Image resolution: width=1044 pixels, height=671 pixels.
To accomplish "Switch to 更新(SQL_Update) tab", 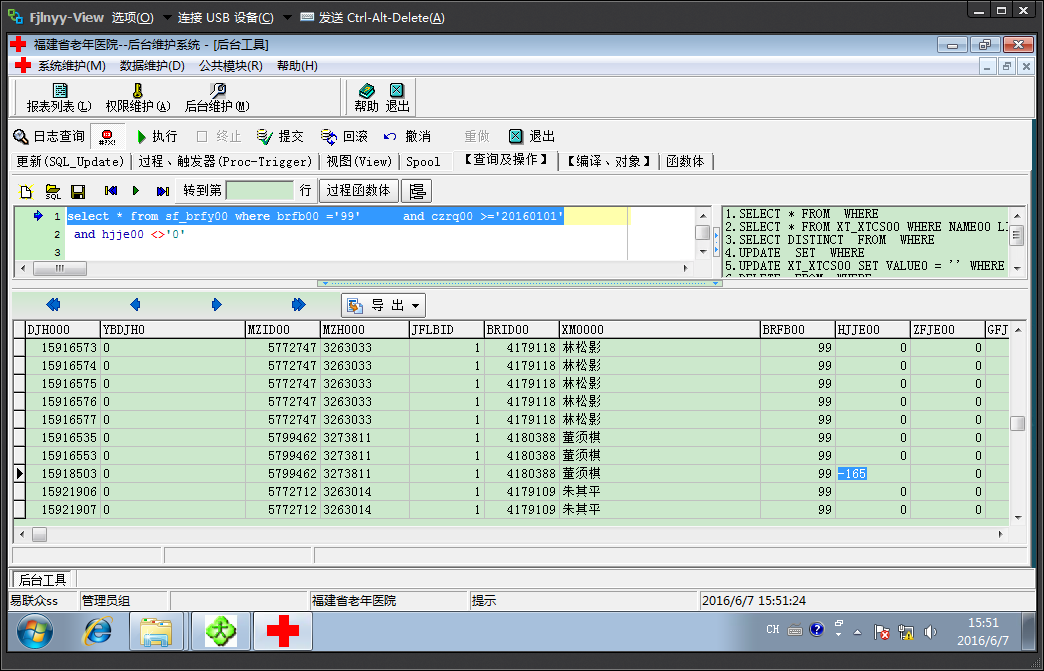I will [x=71, y=162].
